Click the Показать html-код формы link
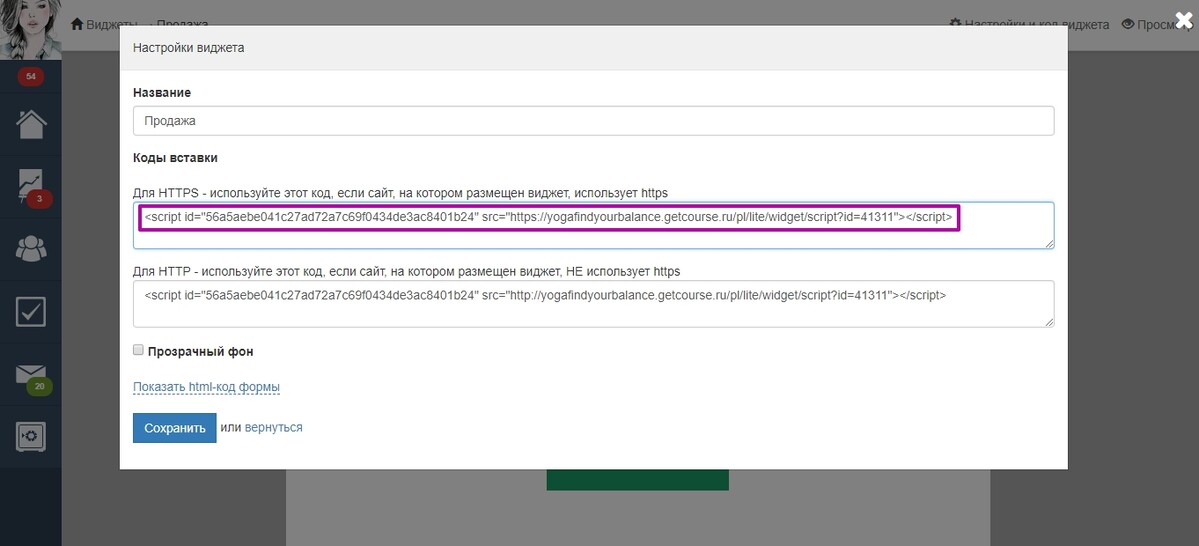The width and height of the screenshot is (1199, 546). pyautogui.click(x=206, y=388)
